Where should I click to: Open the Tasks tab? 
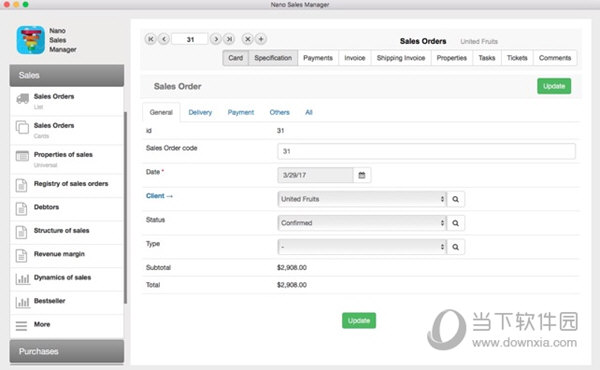487,58
